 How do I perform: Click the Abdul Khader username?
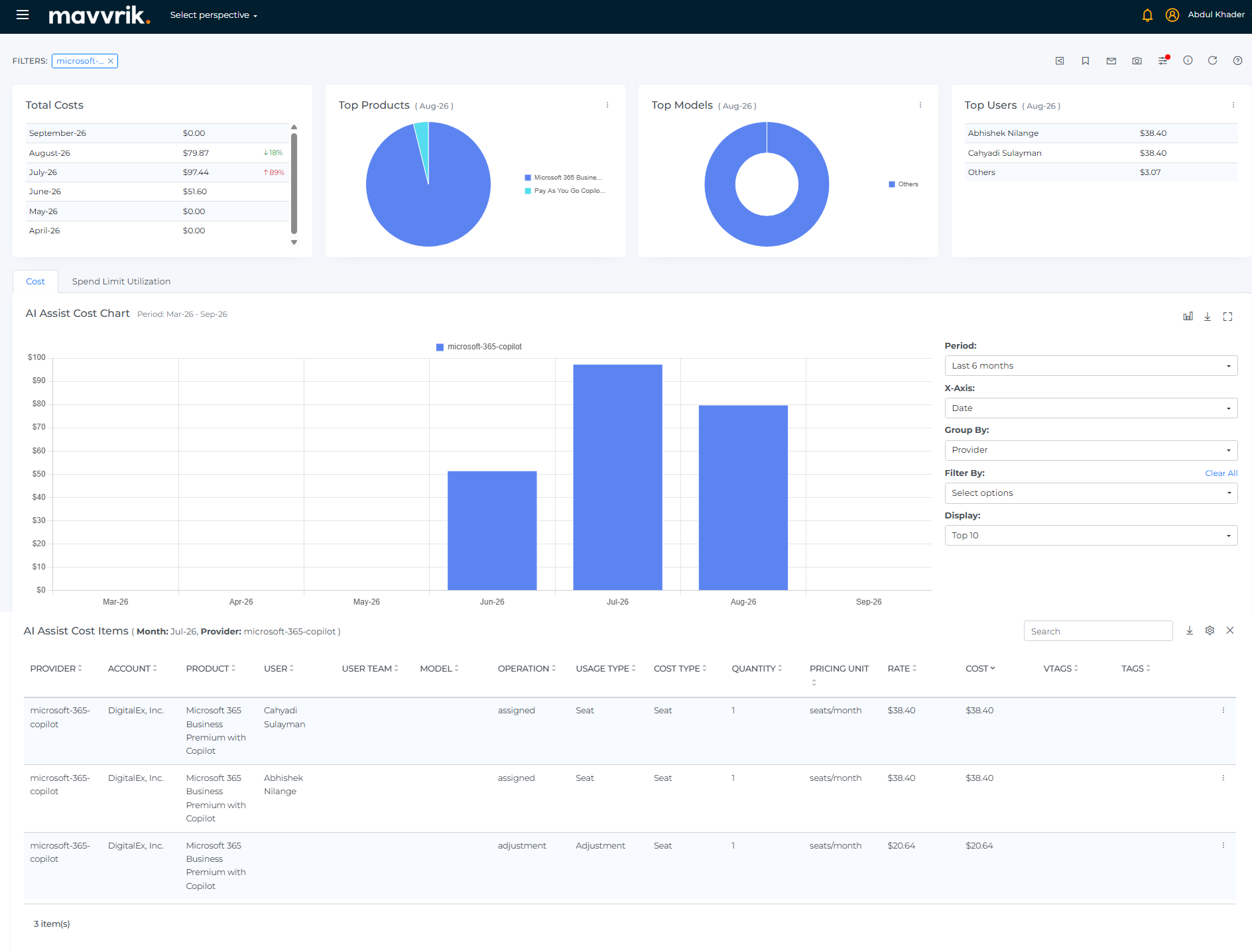[1216, 15]
